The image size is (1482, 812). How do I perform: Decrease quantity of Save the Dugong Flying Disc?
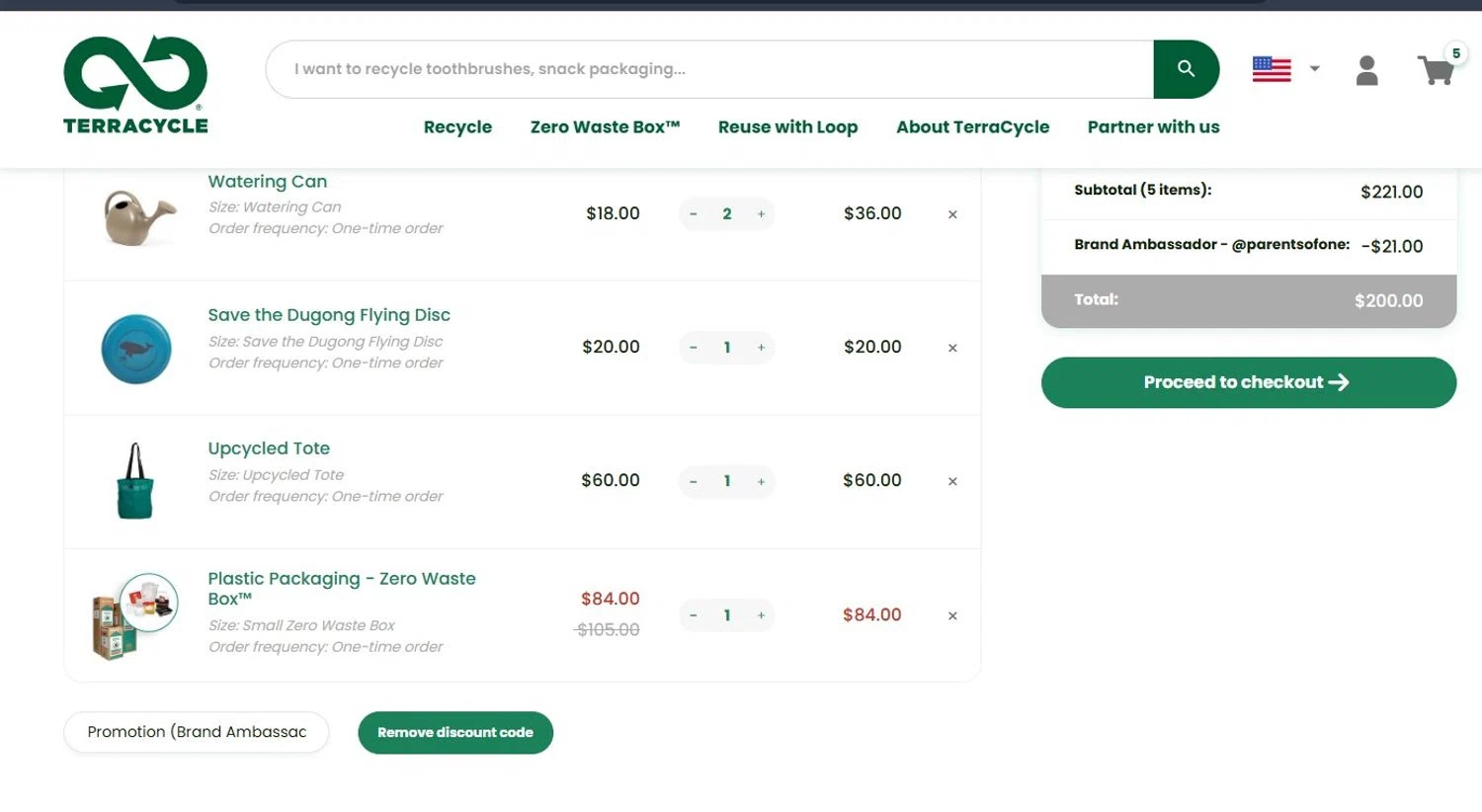pos(694,348)
